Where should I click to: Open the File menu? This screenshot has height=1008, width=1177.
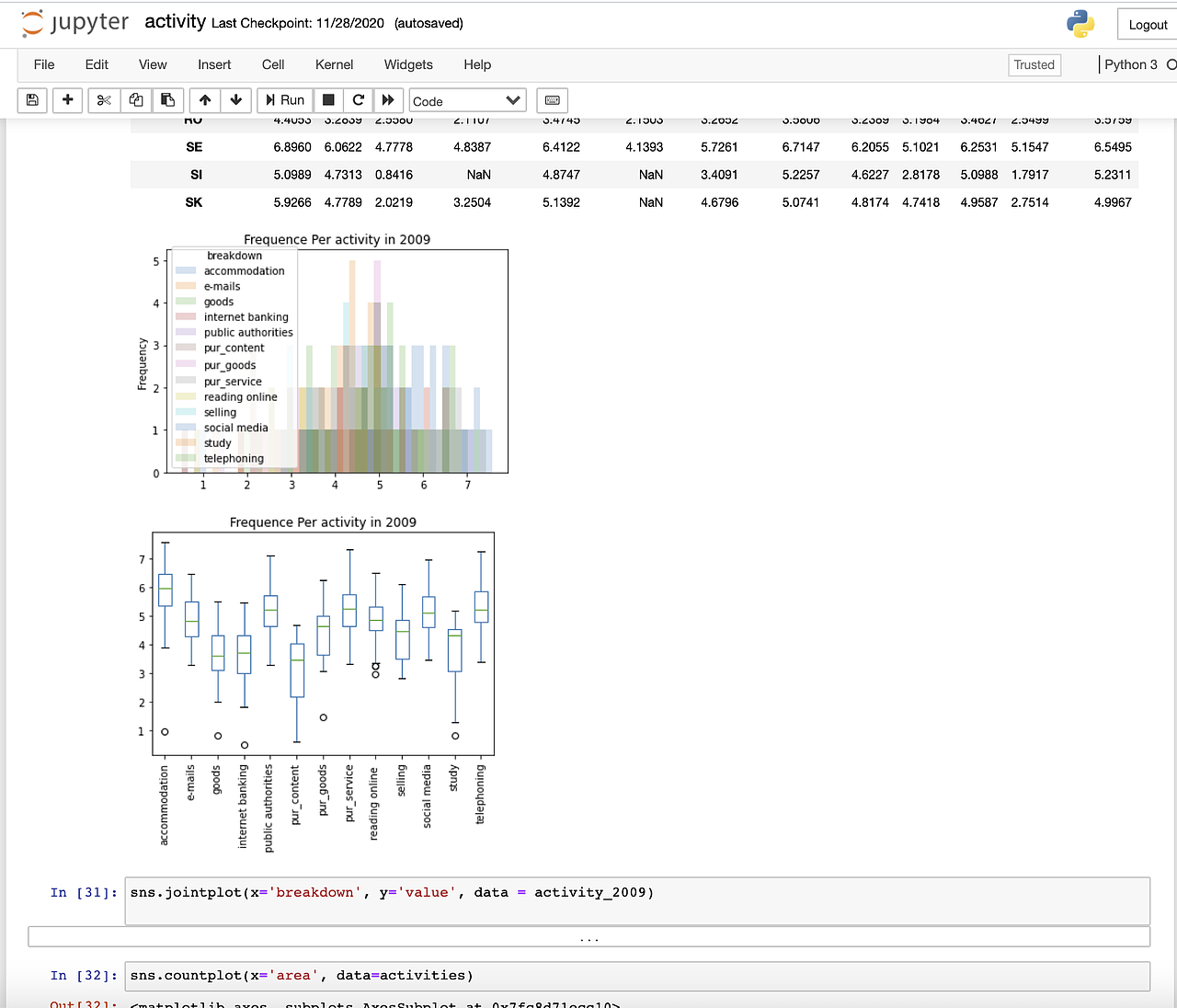[x=44, y=64]
